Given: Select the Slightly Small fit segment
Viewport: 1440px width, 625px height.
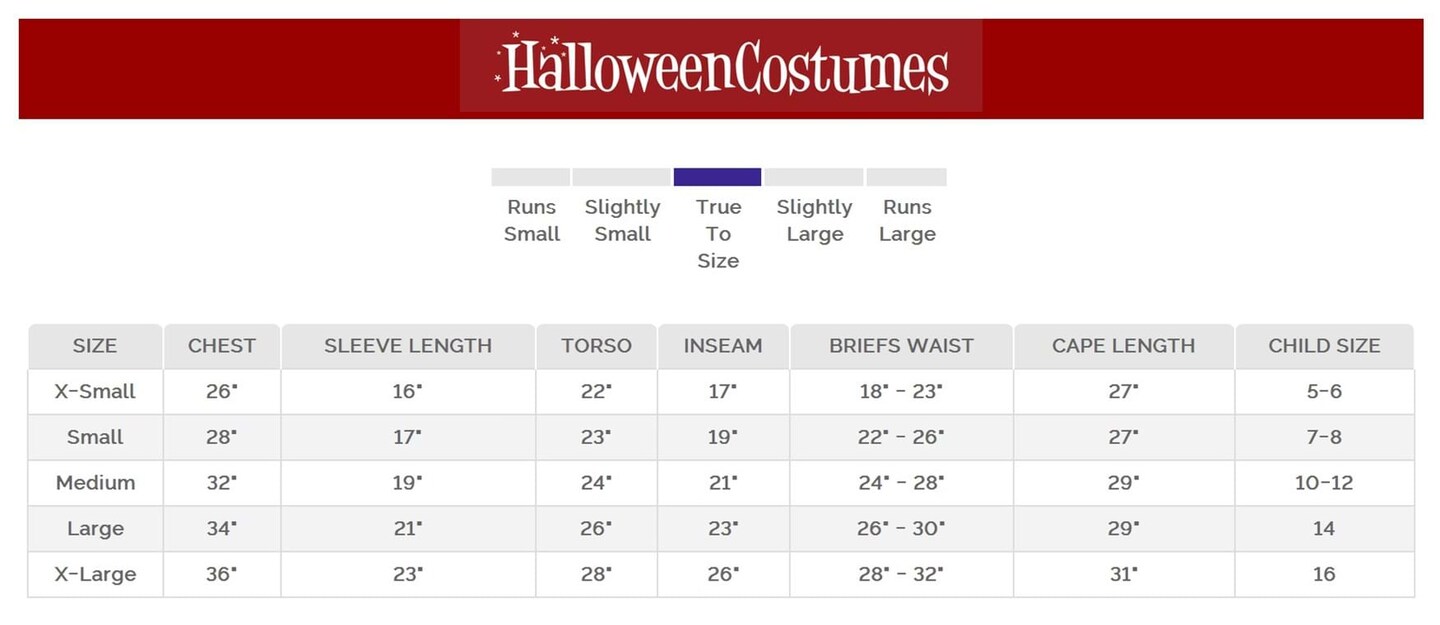Looking at the screenshot, I should (x=621, y=178).
